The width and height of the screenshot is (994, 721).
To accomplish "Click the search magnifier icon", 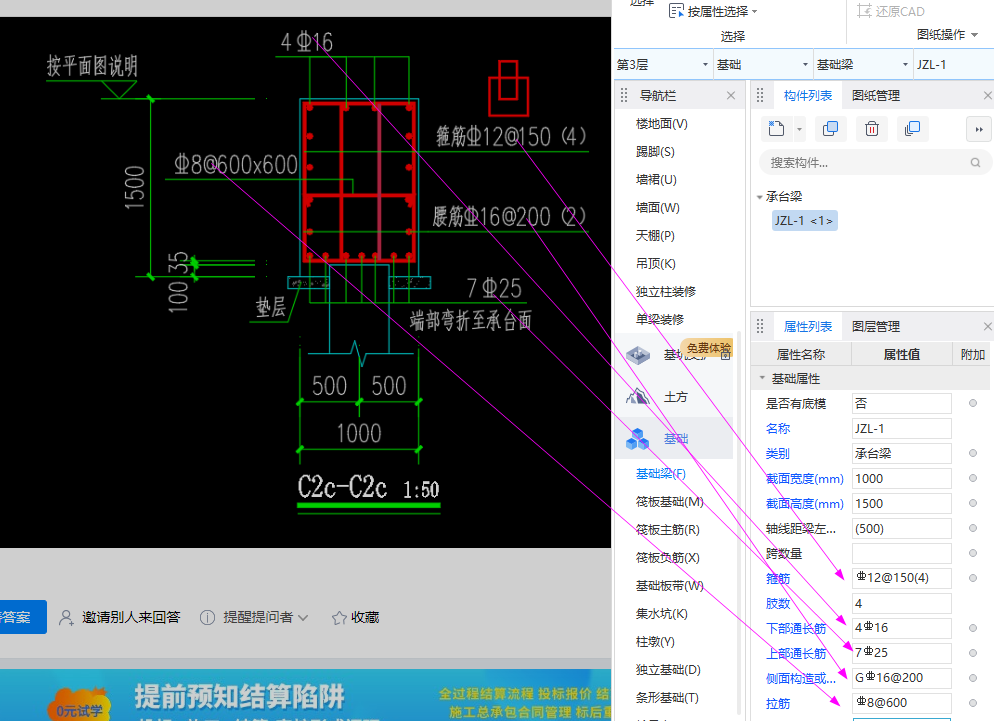I will click(x=975, y=163).
